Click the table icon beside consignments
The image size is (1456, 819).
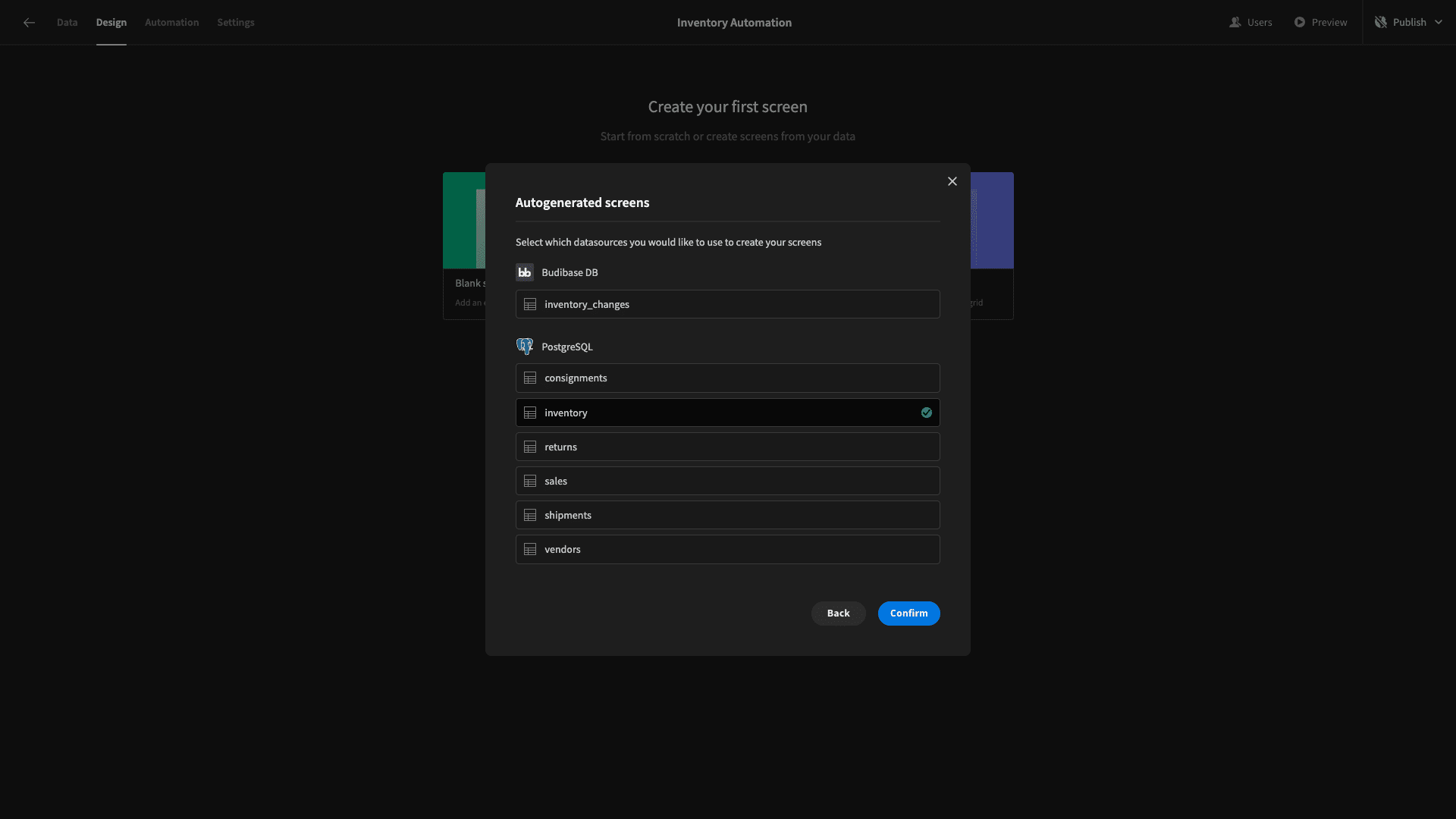[x=530, y=378]
